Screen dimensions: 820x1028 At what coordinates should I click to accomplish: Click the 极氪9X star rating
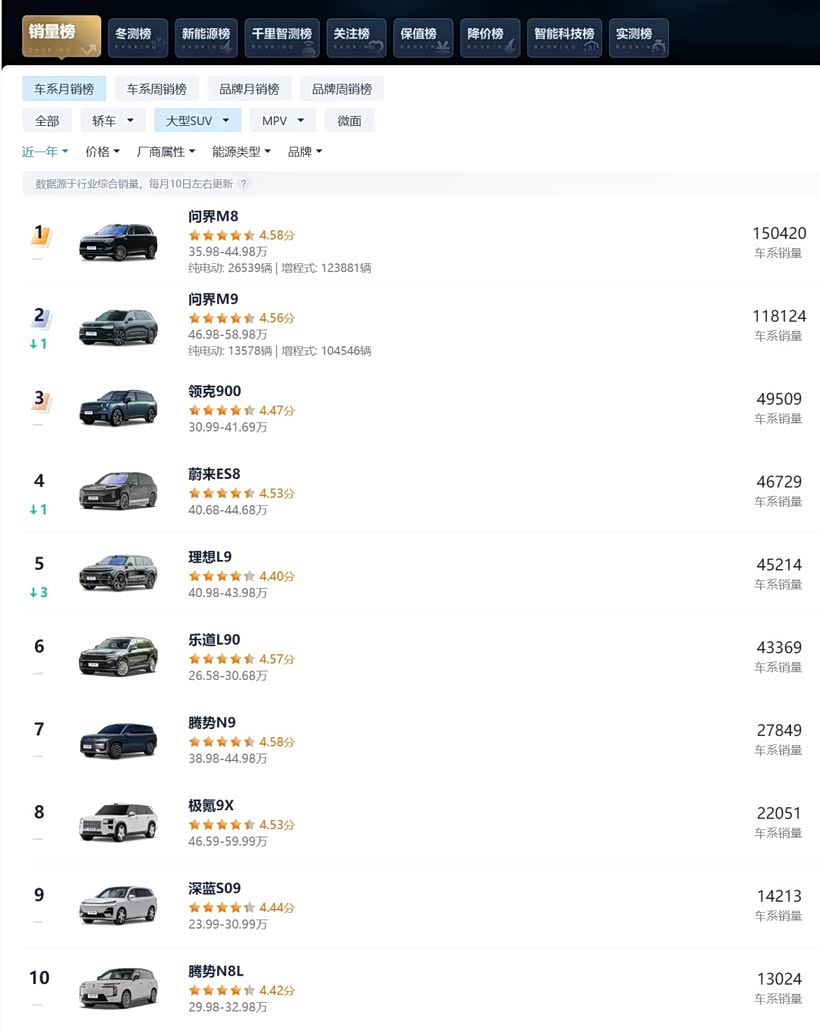tap(221, 825)
